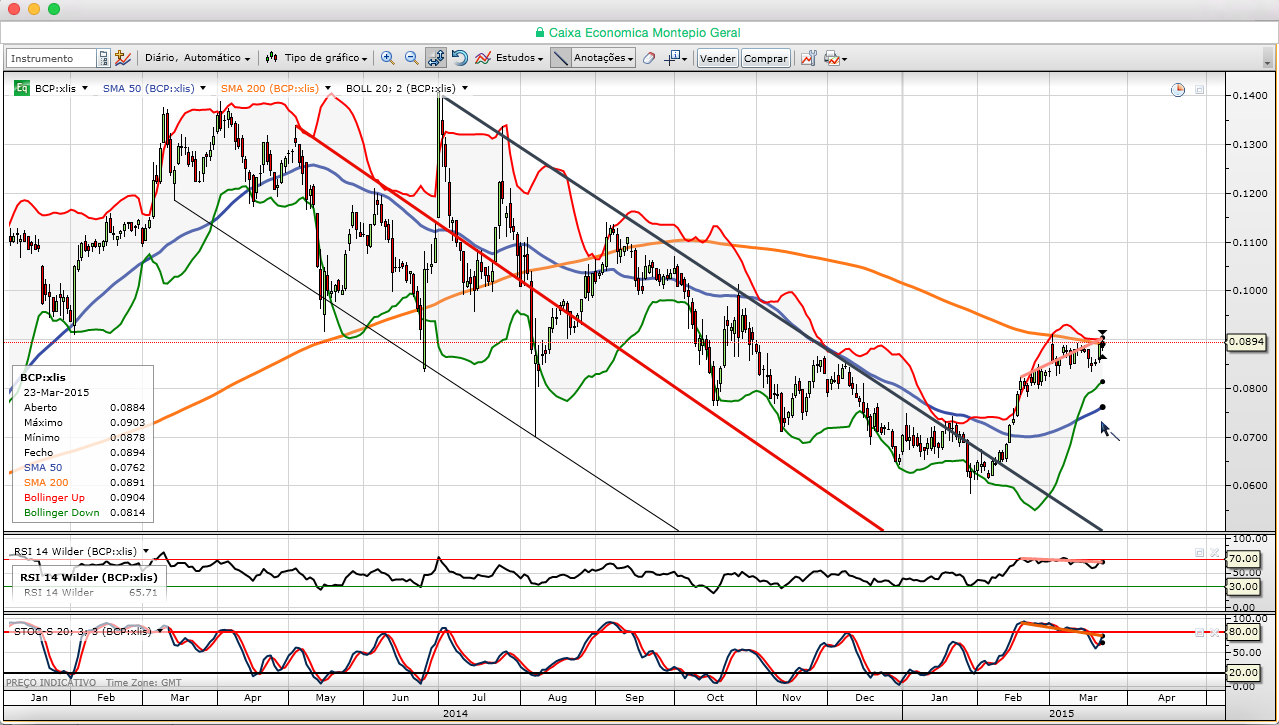
Task: Click the pie chart icon at chart top right
Action: pos(1178,90)
